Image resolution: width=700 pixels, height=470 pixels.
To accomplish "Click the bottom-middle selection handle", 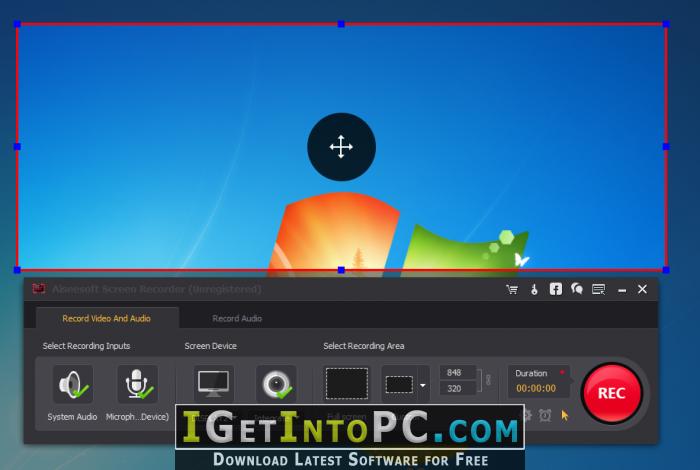I will click(x=341, y=270).
